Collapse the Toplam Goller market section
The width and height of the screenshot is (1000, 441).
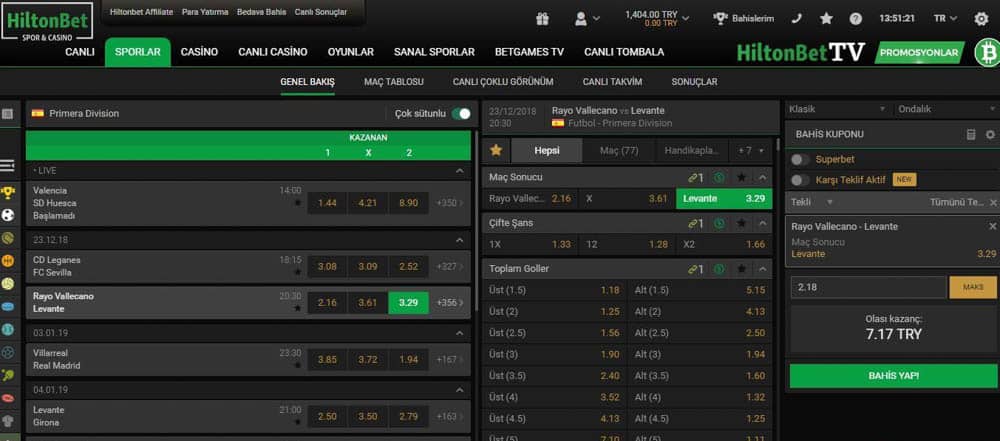tap(763, 269)
